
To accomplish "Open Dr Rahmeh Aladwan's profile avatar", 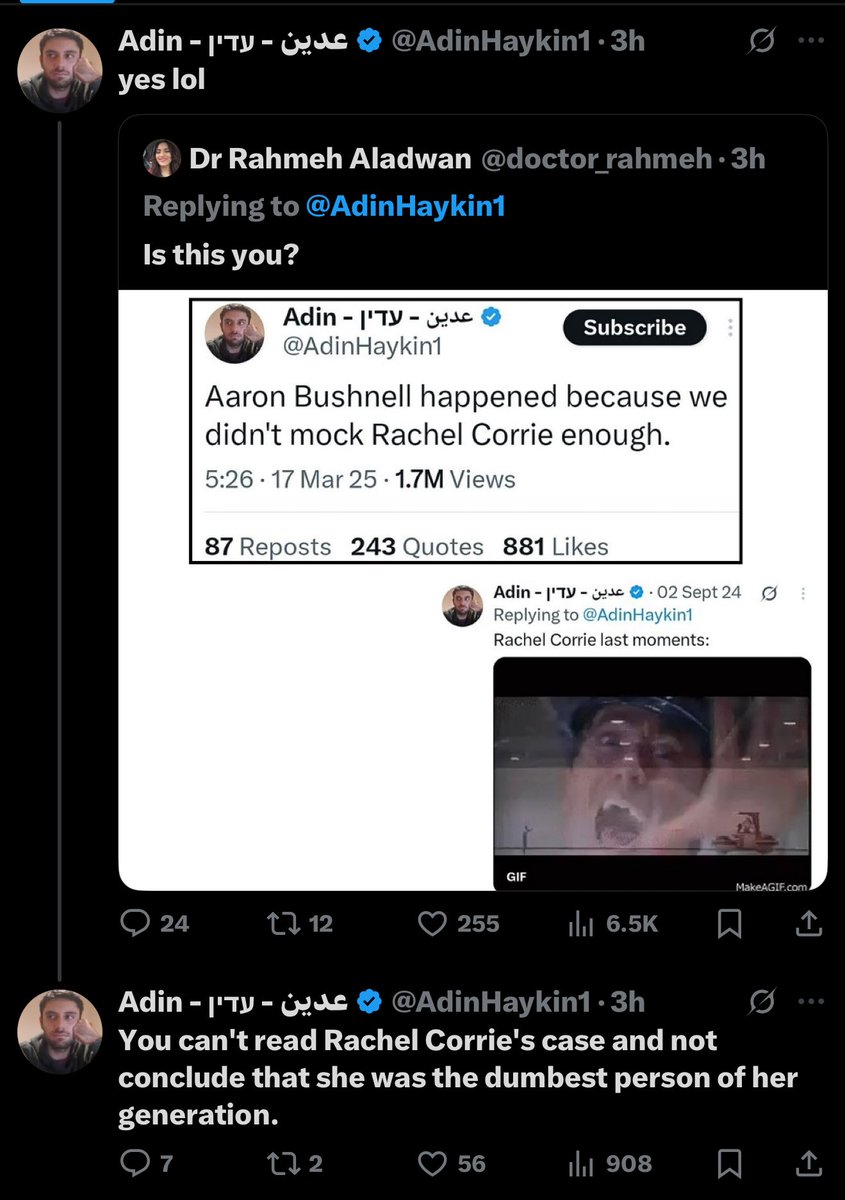I will (x=163, y=158).
